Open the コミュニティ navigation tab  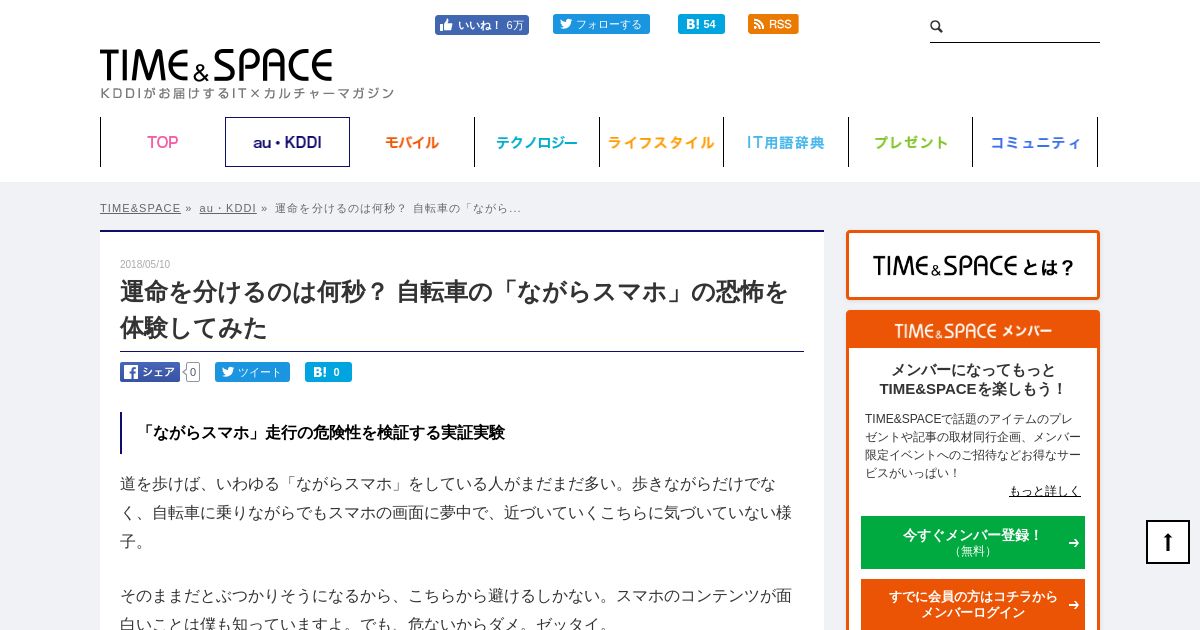click(x=1035, y=142)
